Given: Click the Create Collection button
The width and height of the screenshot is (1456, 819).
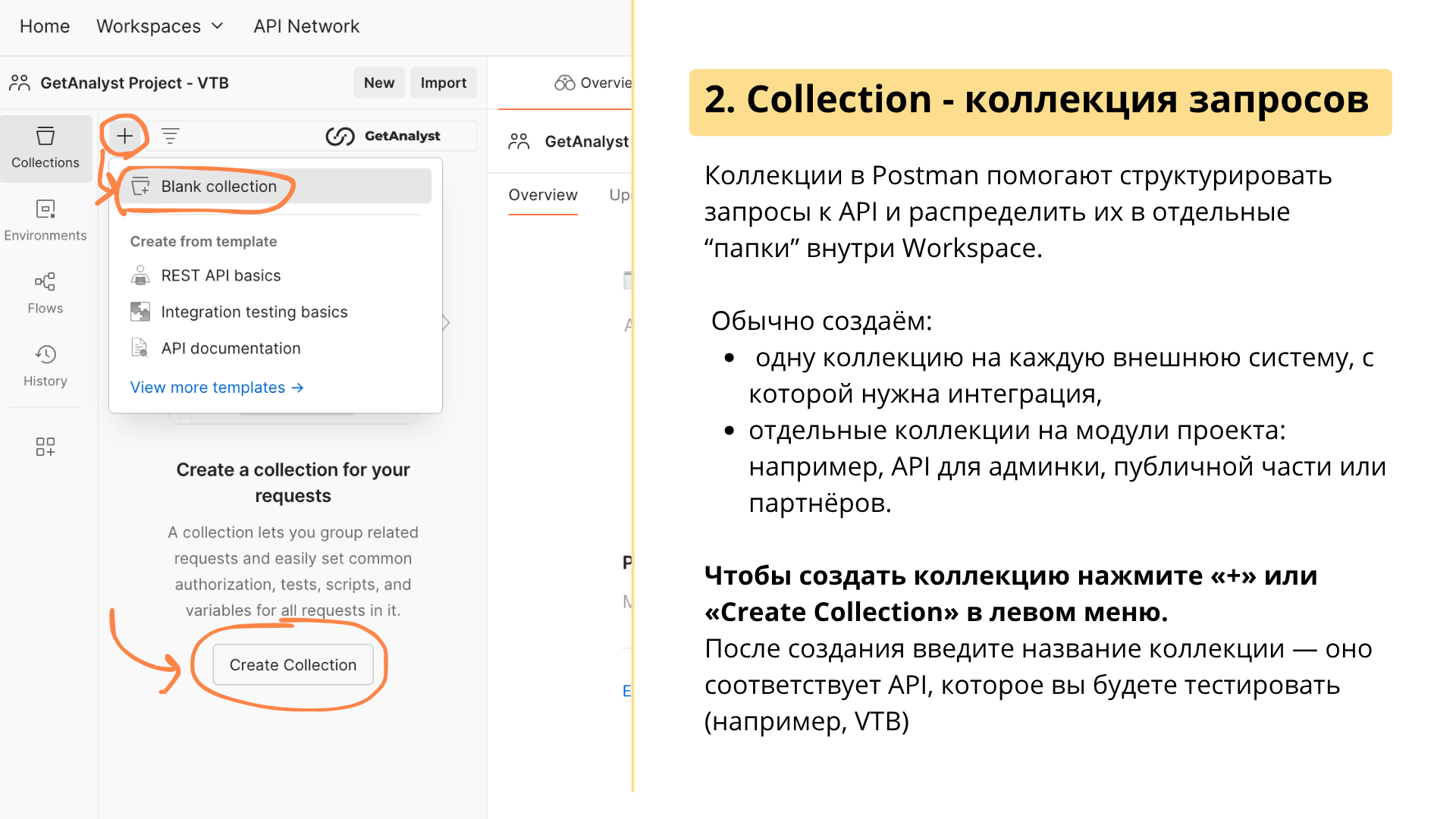Looking at the screenshot, I should pos(293,665).
